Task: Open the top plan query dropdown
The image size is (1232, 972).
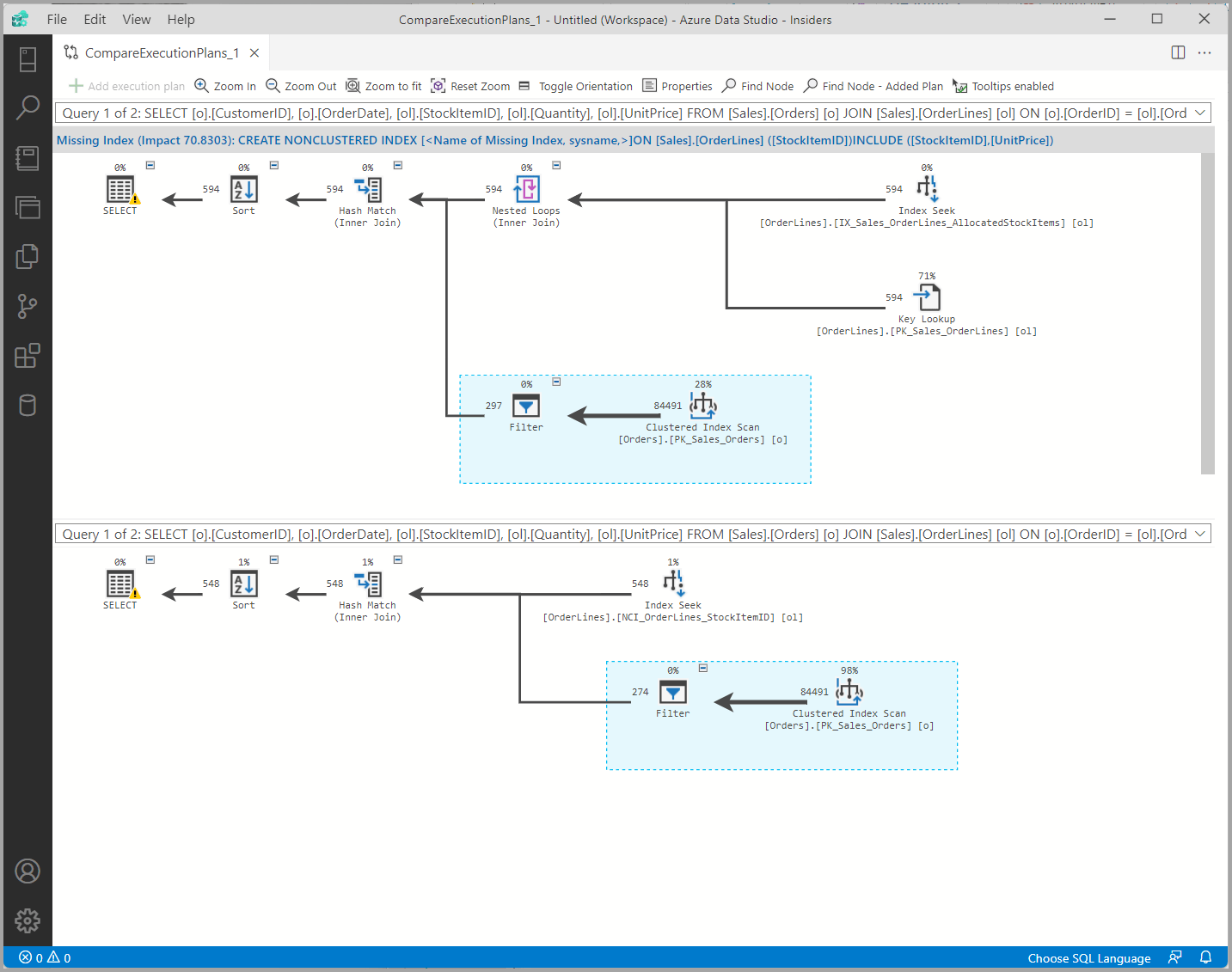Action: click(x=633, y=113)
